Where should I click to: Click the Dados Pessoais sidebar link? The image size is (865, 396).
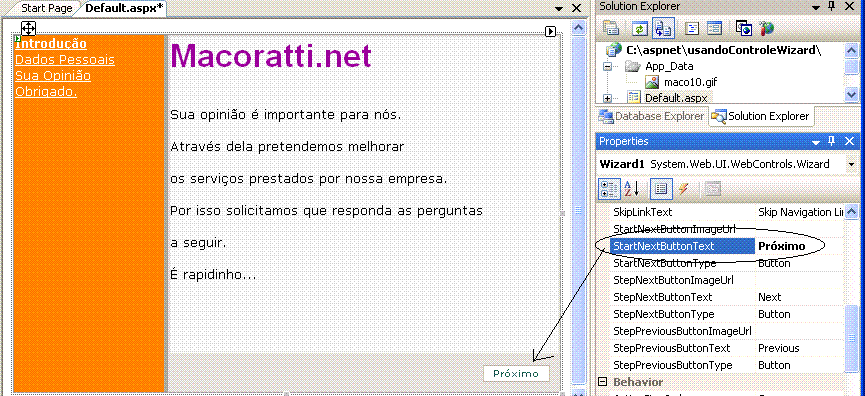[x=65, y=60]
